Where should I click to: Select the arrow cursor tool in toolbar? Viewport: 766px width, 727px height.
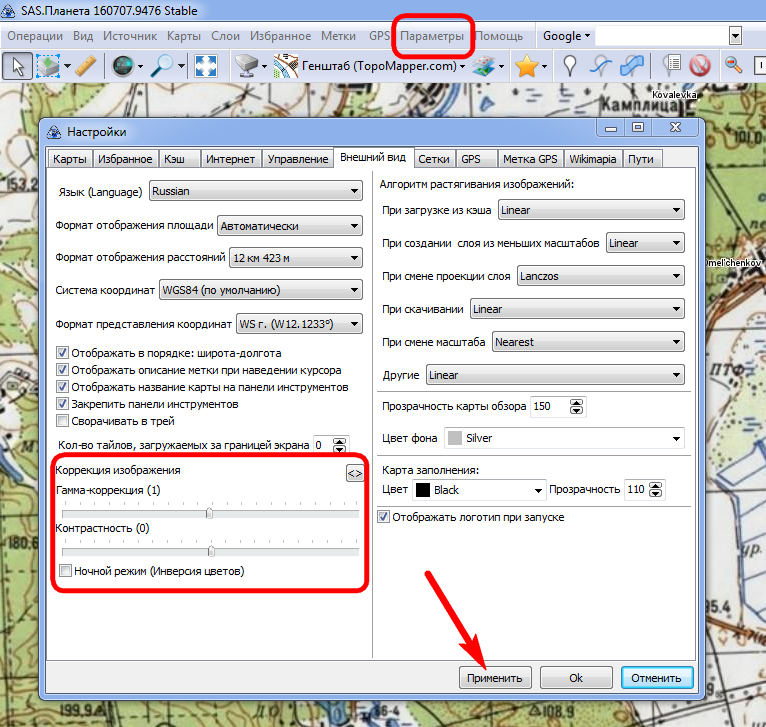(x=17, y=66)
